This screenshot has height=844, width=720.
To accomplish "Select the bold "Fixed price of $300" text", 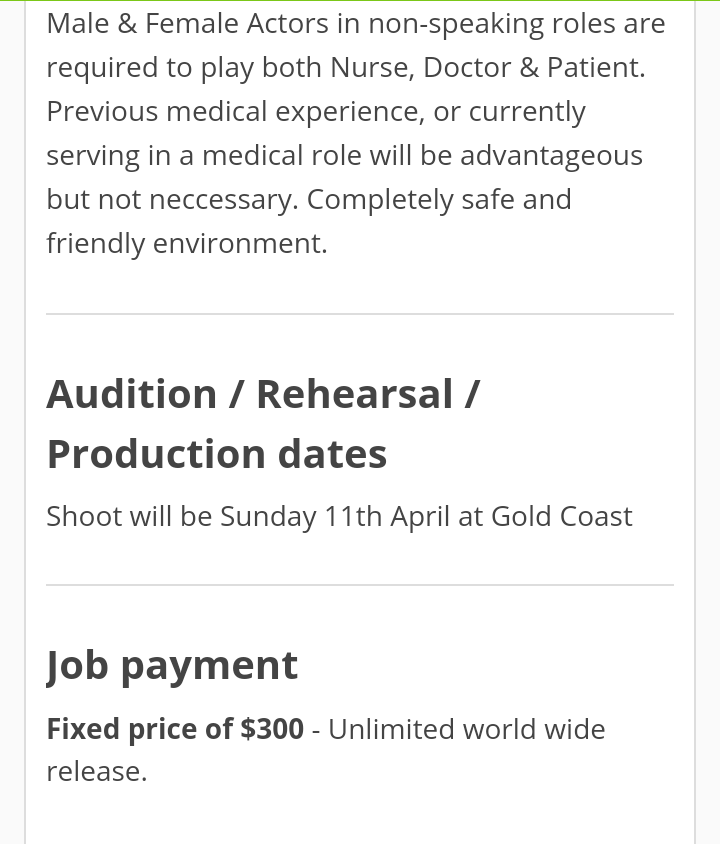I will click(175, 729).
